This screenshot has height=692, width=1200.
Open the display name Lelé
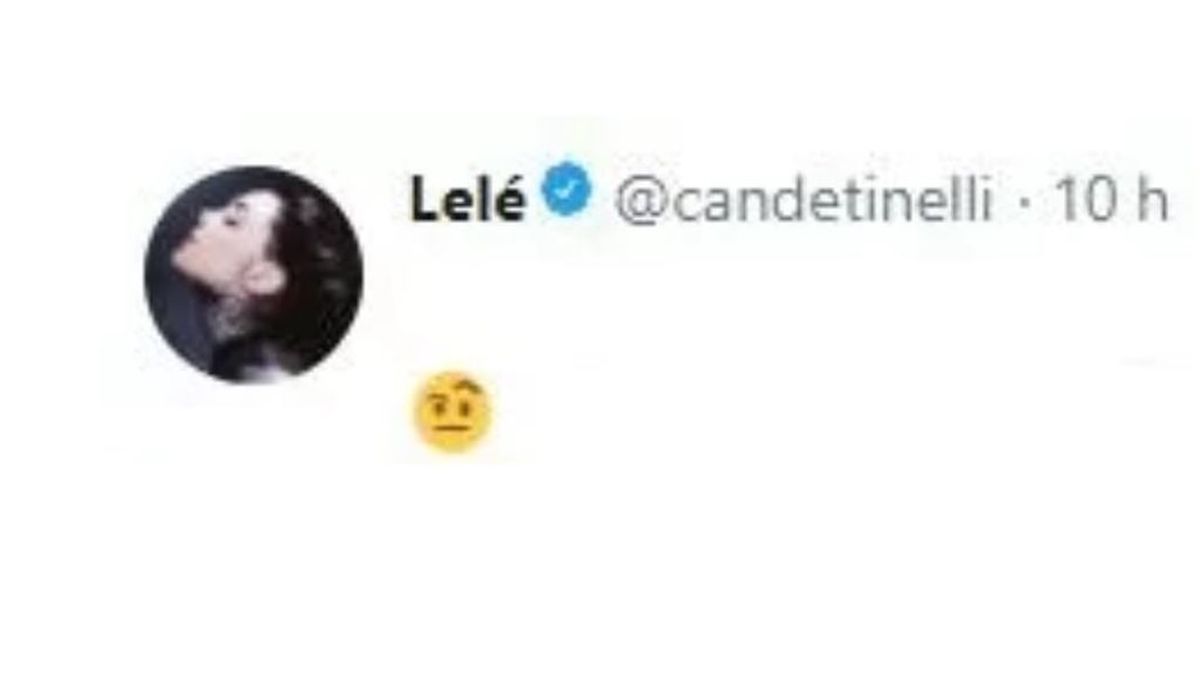tap(468, 200)
